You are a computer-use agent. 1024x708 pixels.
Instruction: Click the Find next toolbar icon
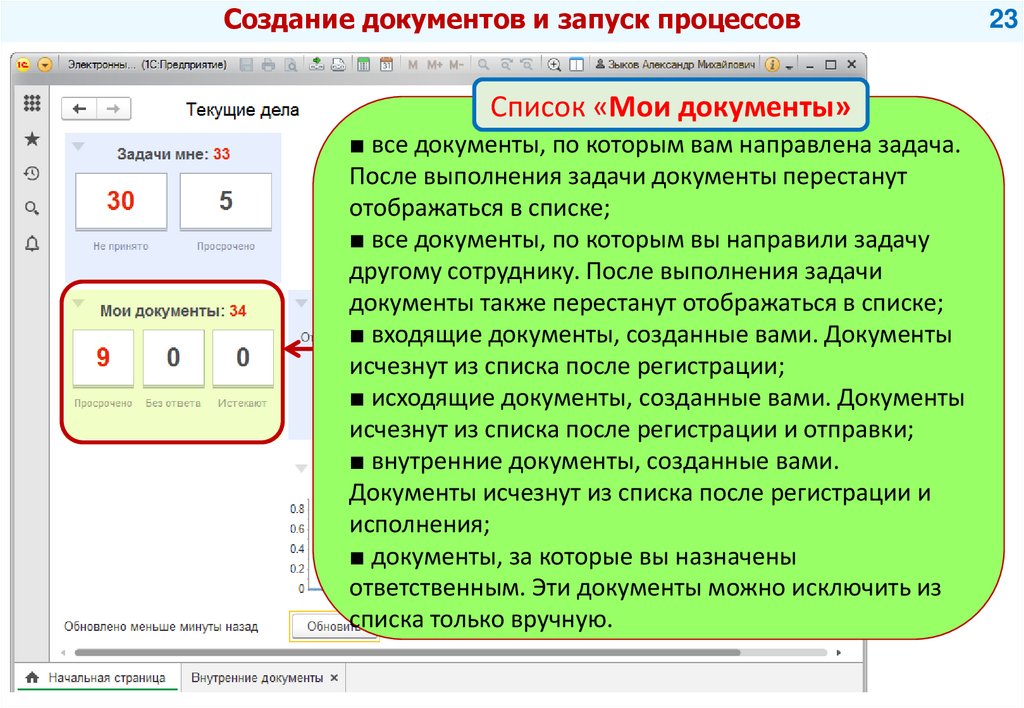pos(526,65)
